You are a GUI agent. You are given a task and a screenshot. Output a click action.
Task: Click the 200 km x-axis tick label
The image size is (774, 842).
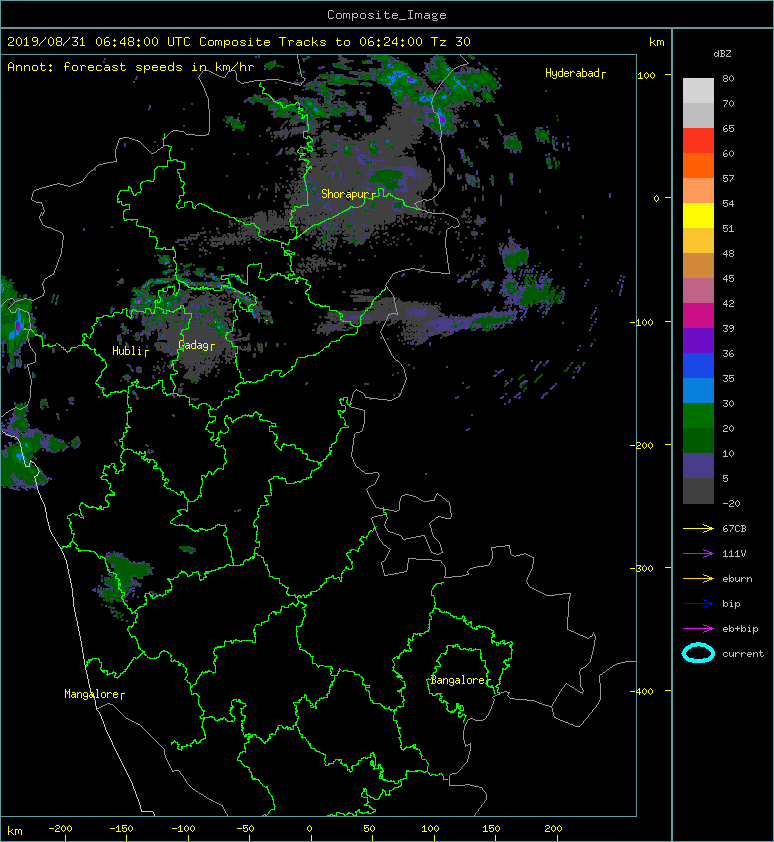tap(553, 829)
